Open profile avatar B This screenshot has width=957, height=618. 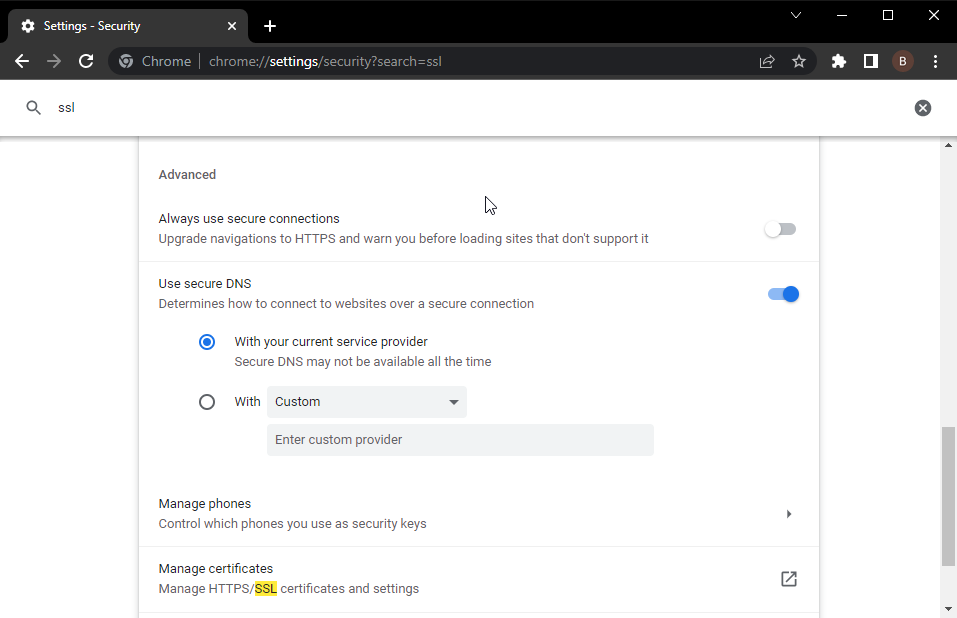[x=903, y=61]
